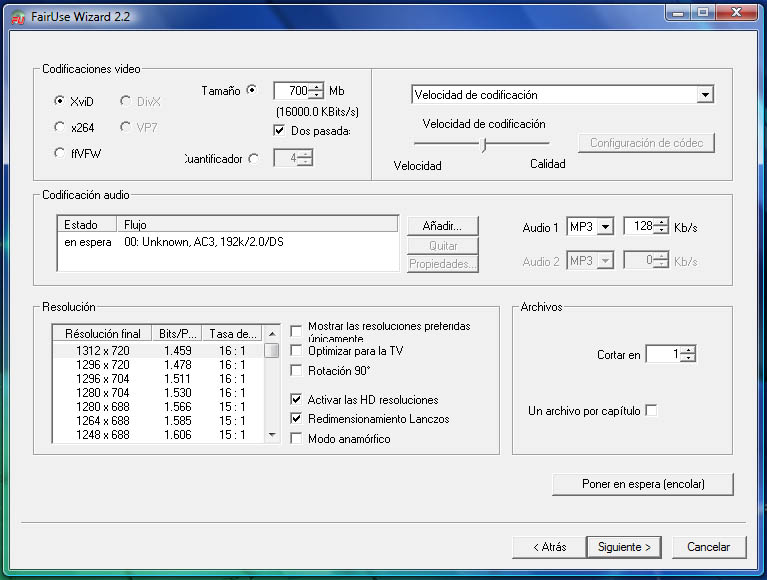Click Poner en espera (encolar) button
Screen dimensions: 767x580
click(643, 484)
